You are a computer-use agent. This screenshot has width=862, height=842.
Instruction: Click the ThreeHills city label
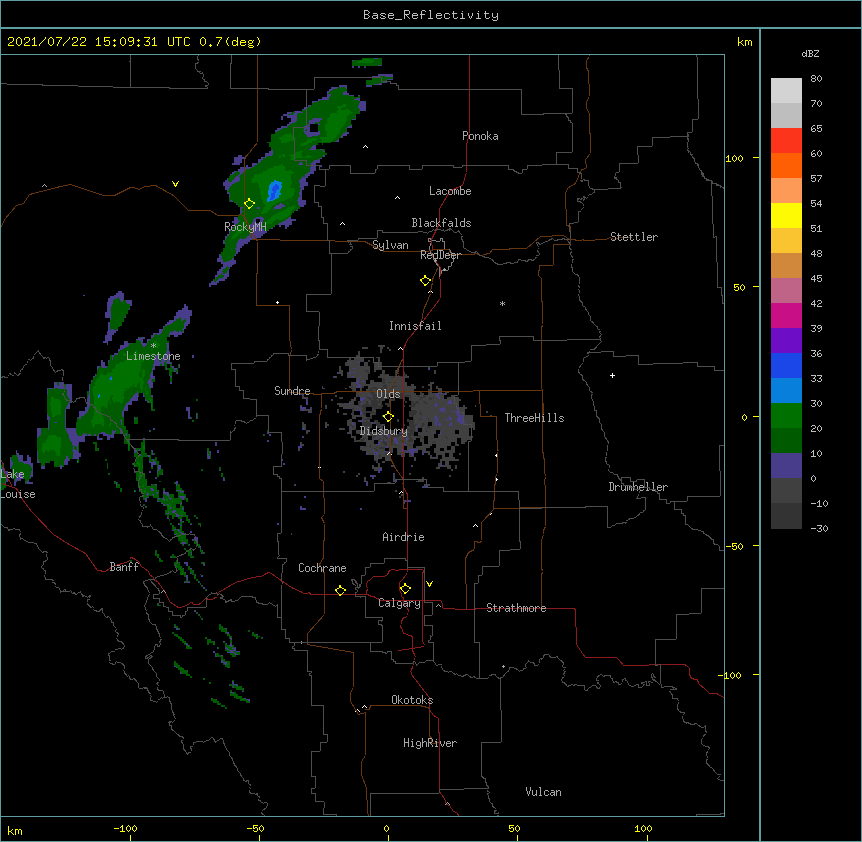[x=534, y=418]
